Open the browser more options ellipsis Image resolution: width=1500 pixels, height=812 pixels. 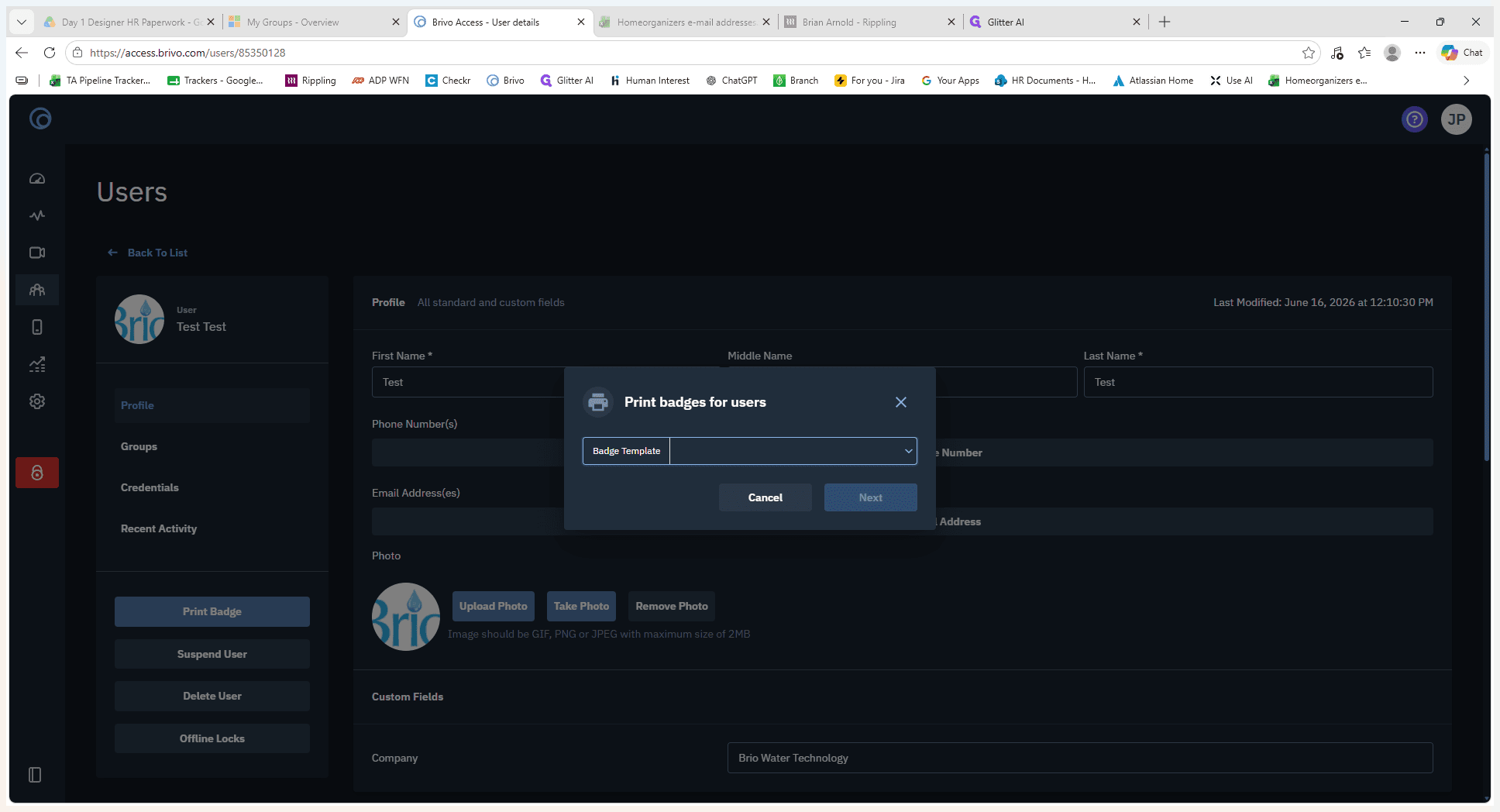[x=1419, y=53]
